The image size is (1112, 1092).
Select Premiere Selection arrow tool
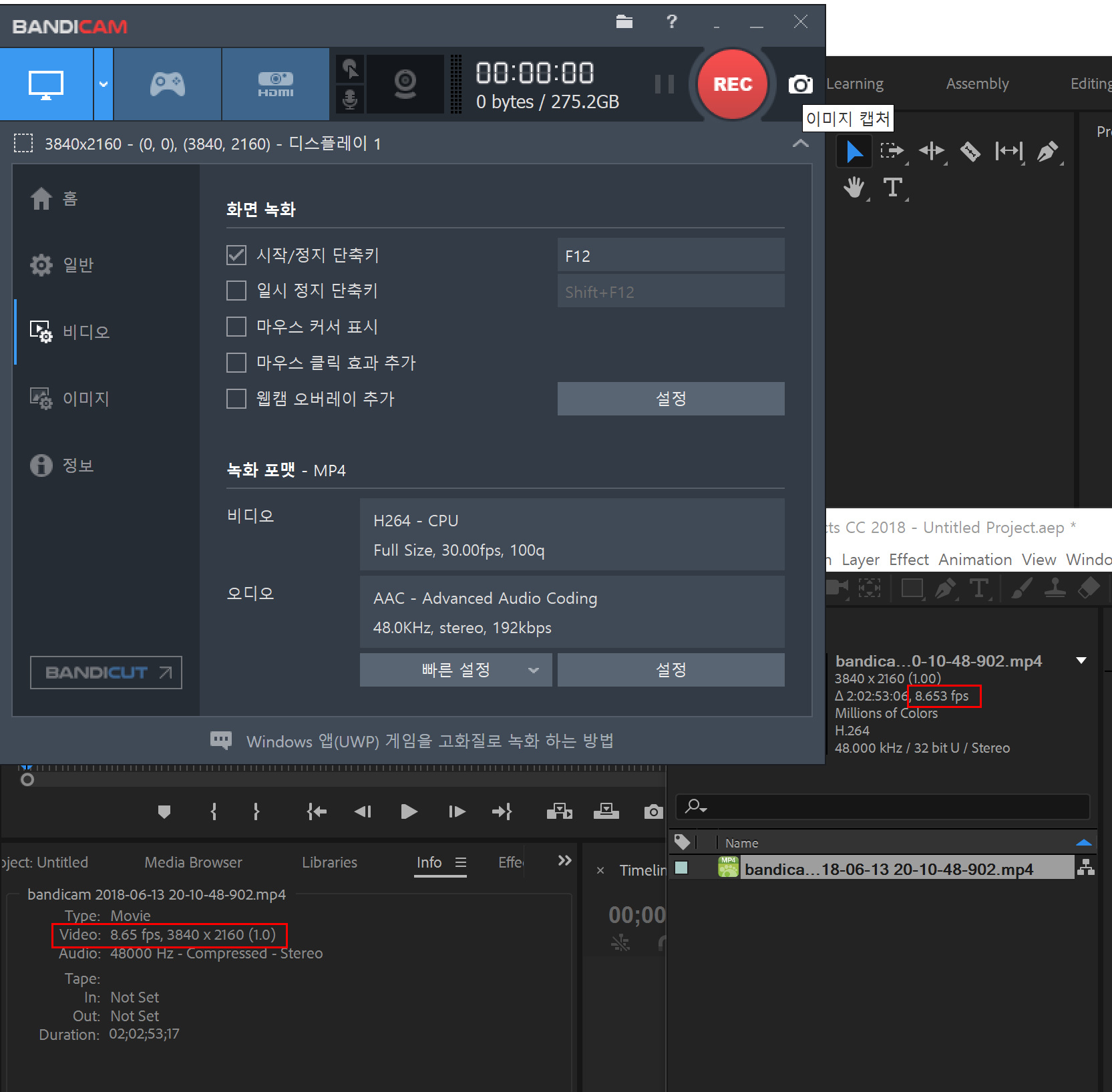[x=854, y=152]
